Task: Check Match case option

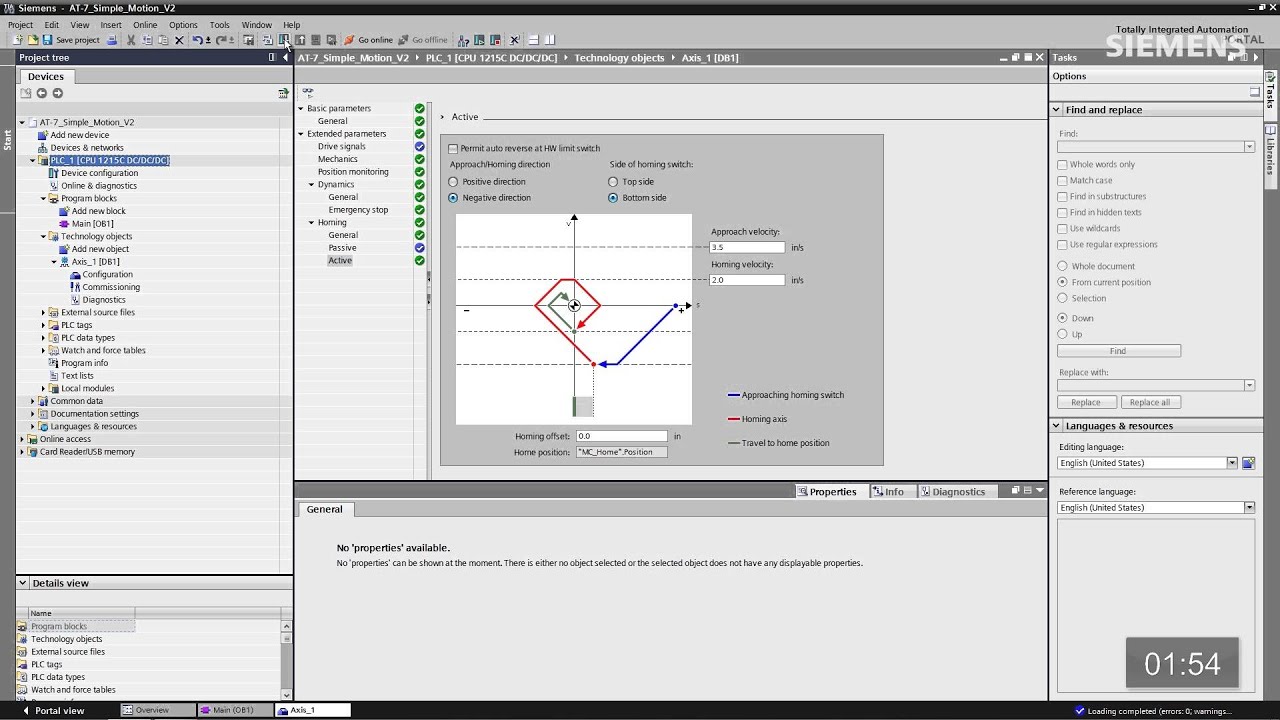Action: coord(1062,181)
